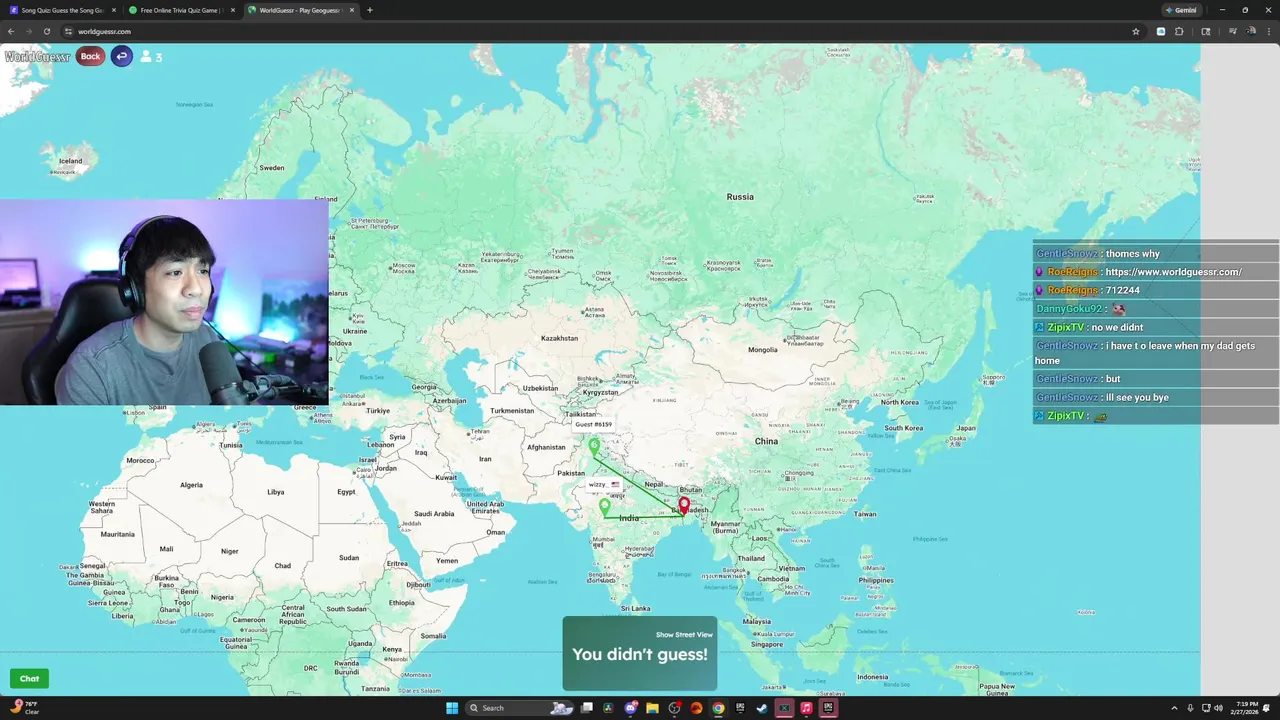
Task: Click the Algeria label on map
Action: [191, 485]
